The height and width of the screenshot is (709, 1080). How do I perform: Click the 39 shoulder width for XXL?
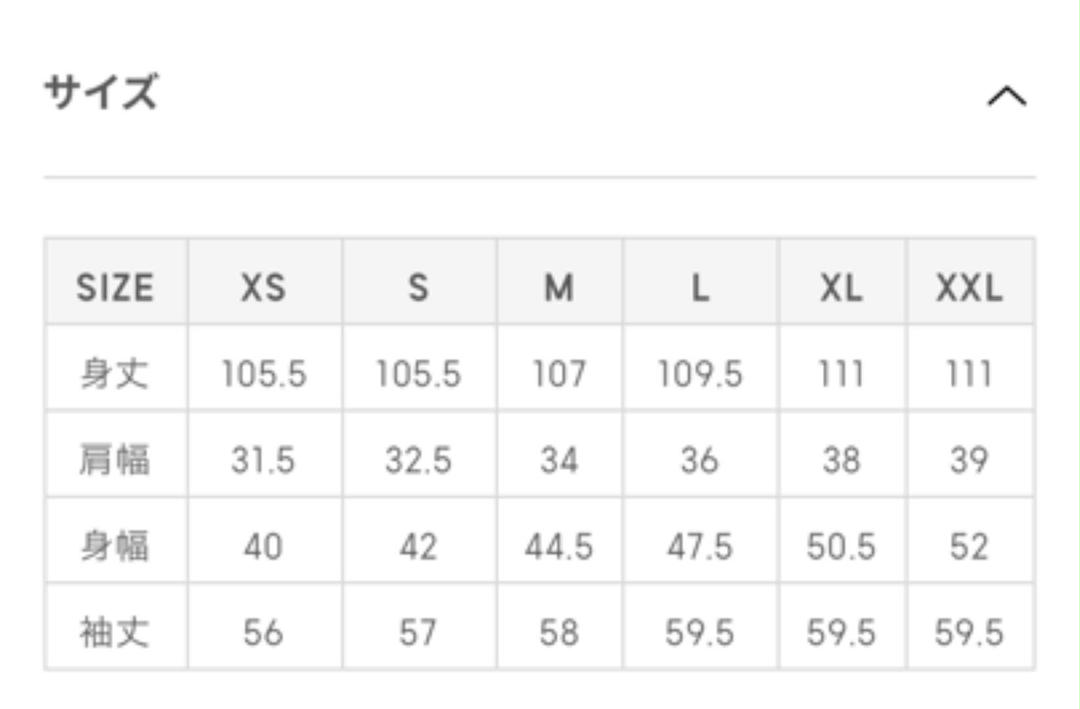(x=970, y=460)
